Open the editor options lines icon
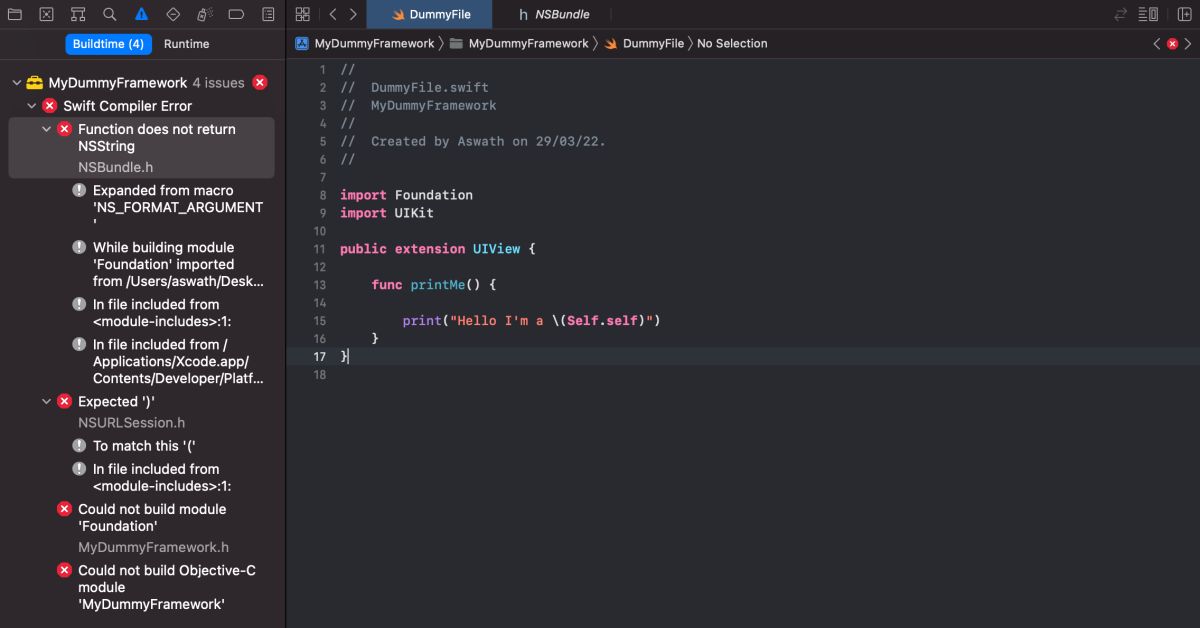This screenshot has height=628, width=1200. 1149,15
